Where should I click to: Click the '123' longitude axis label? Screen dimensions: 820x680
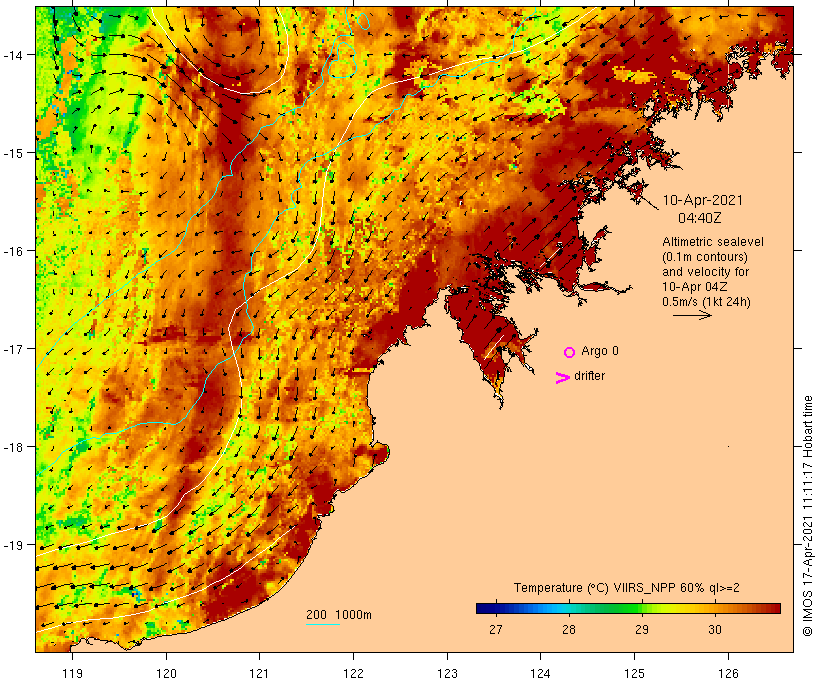point(447,673)
